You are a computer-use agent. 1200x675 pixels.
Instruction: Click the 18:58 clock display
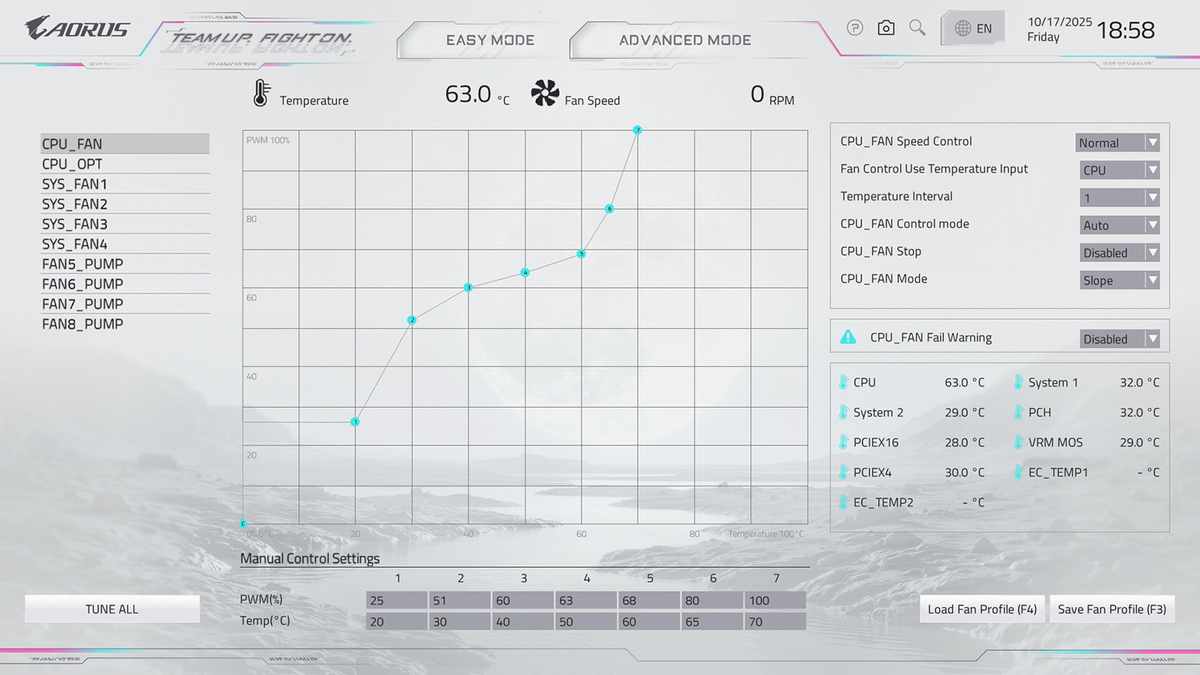[x=1126, y=30]
